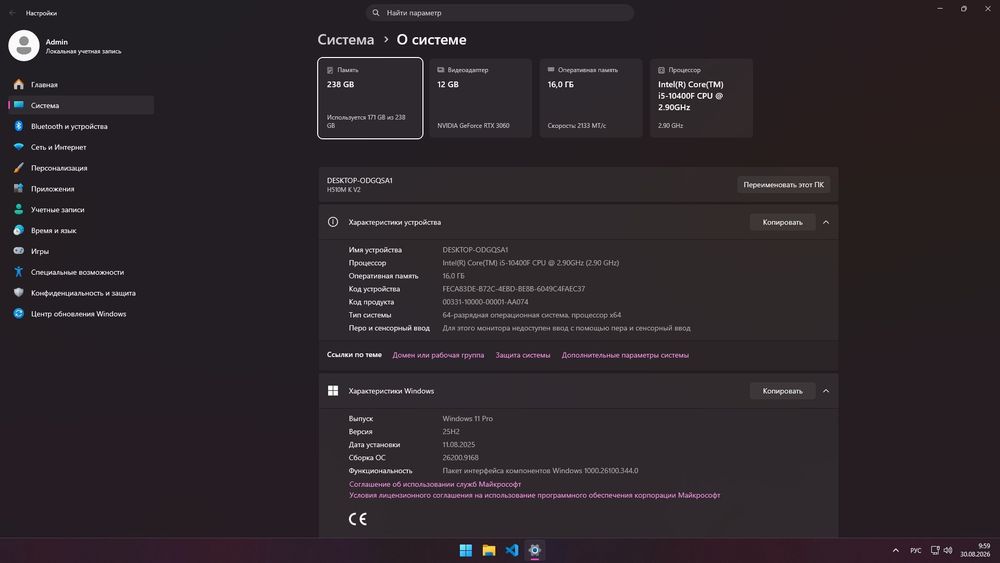Show hidden tray icons chevron
The image size is (1000, 563).
[895, 550]
